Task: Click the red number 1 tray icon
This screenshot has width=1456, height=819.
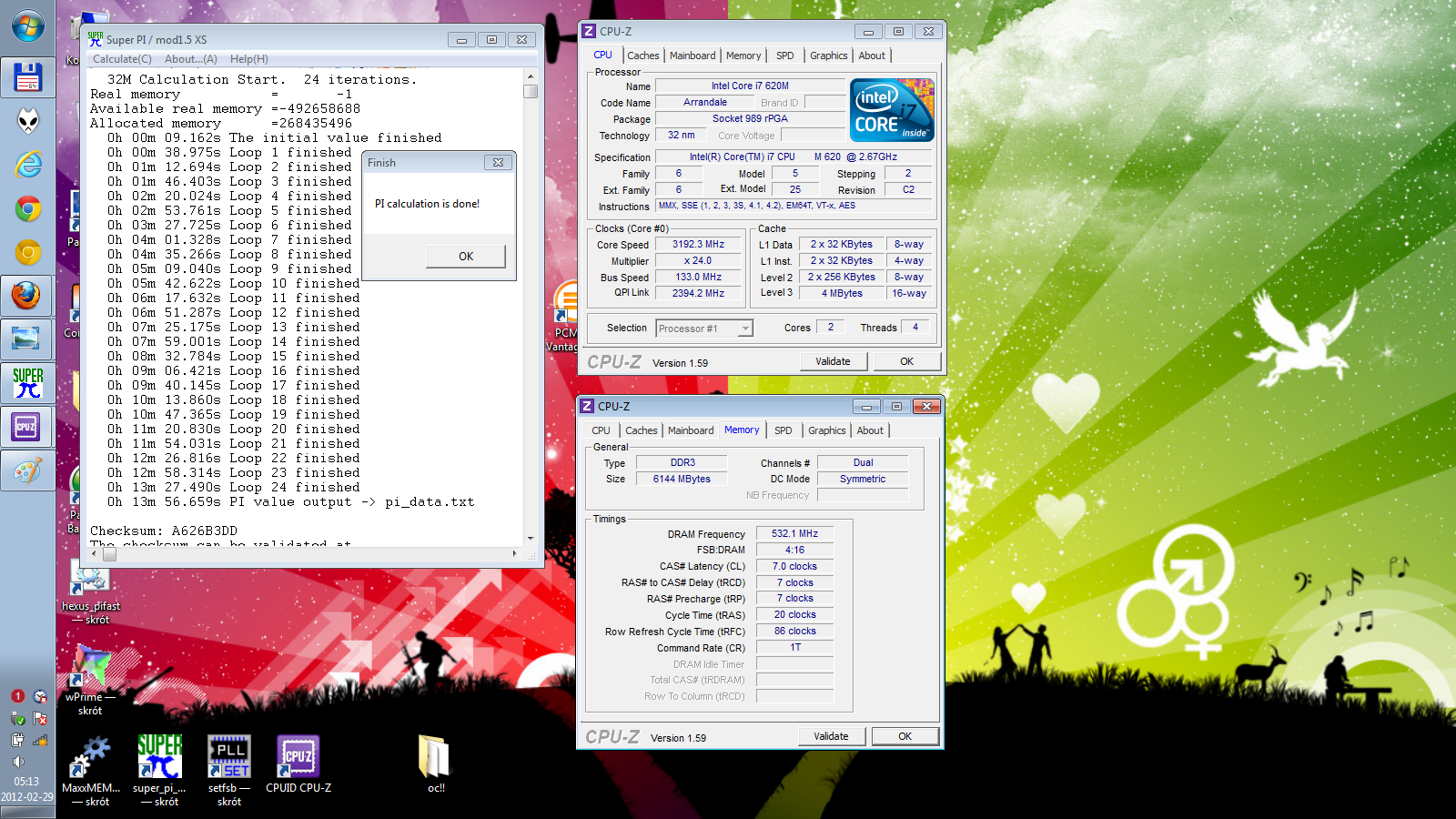Action: pos(17,696)
